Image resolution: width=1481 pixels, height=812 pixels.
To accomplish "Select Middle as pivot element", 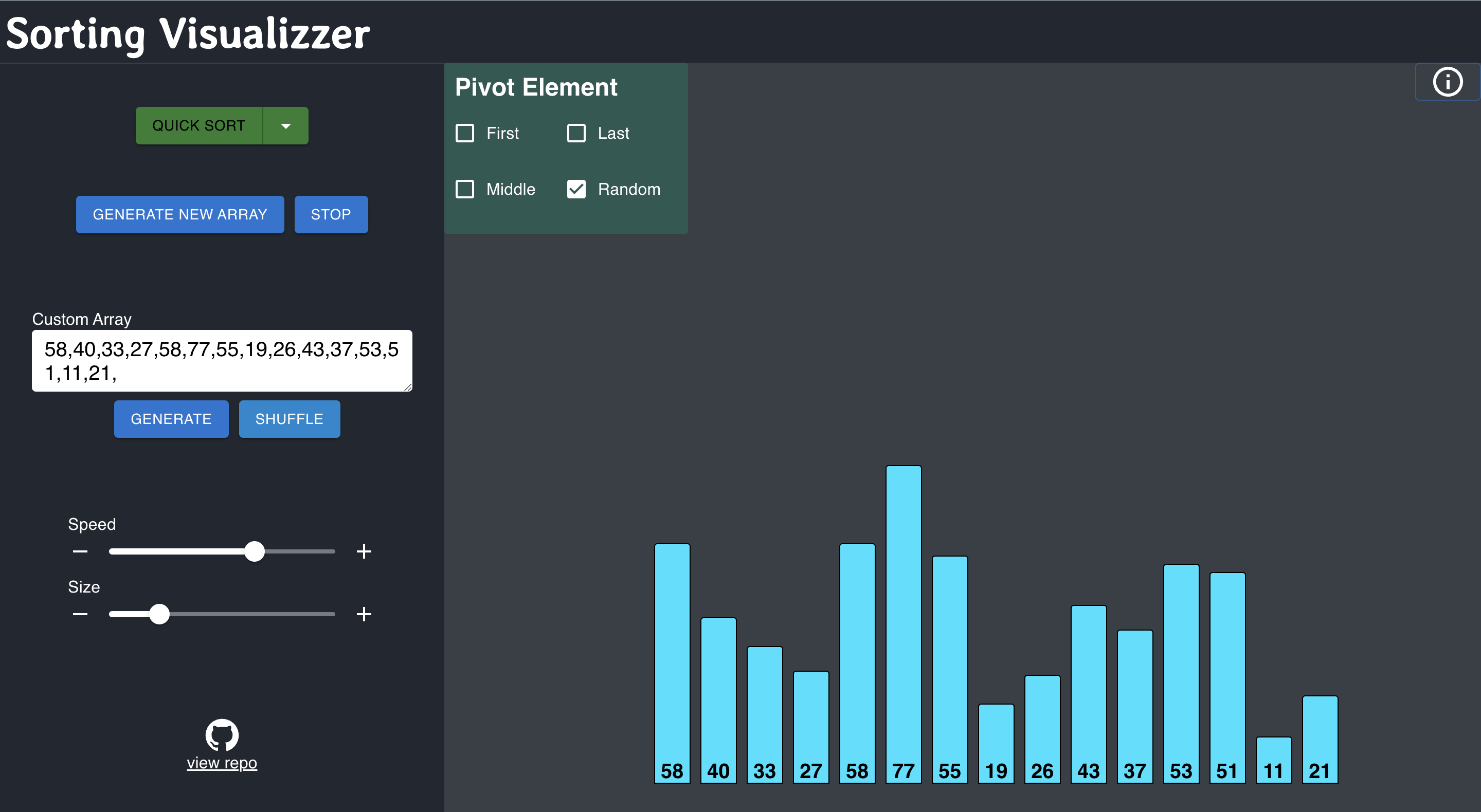I will 464,189.
